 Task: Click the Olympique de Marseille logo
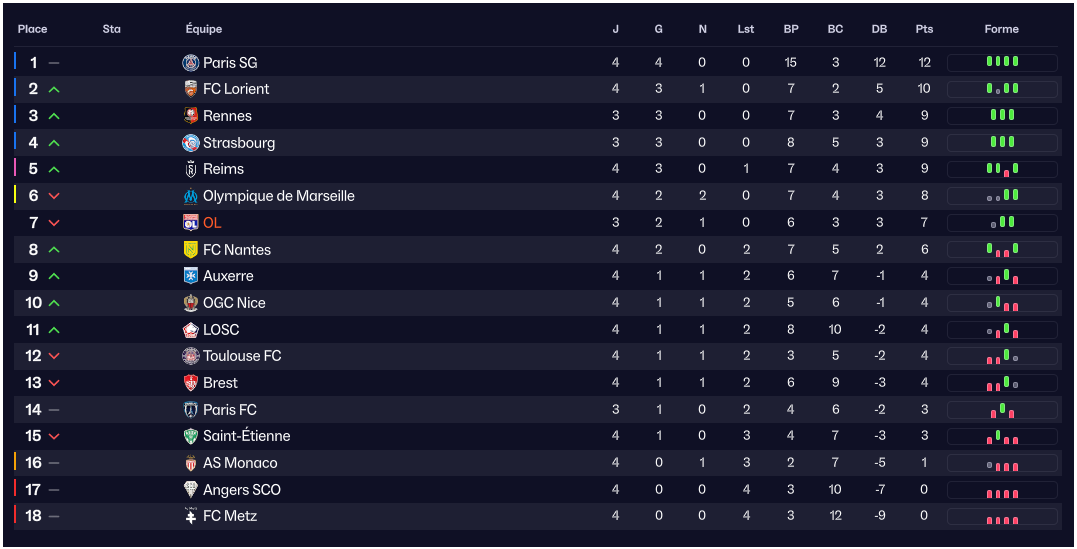(191, 196)
